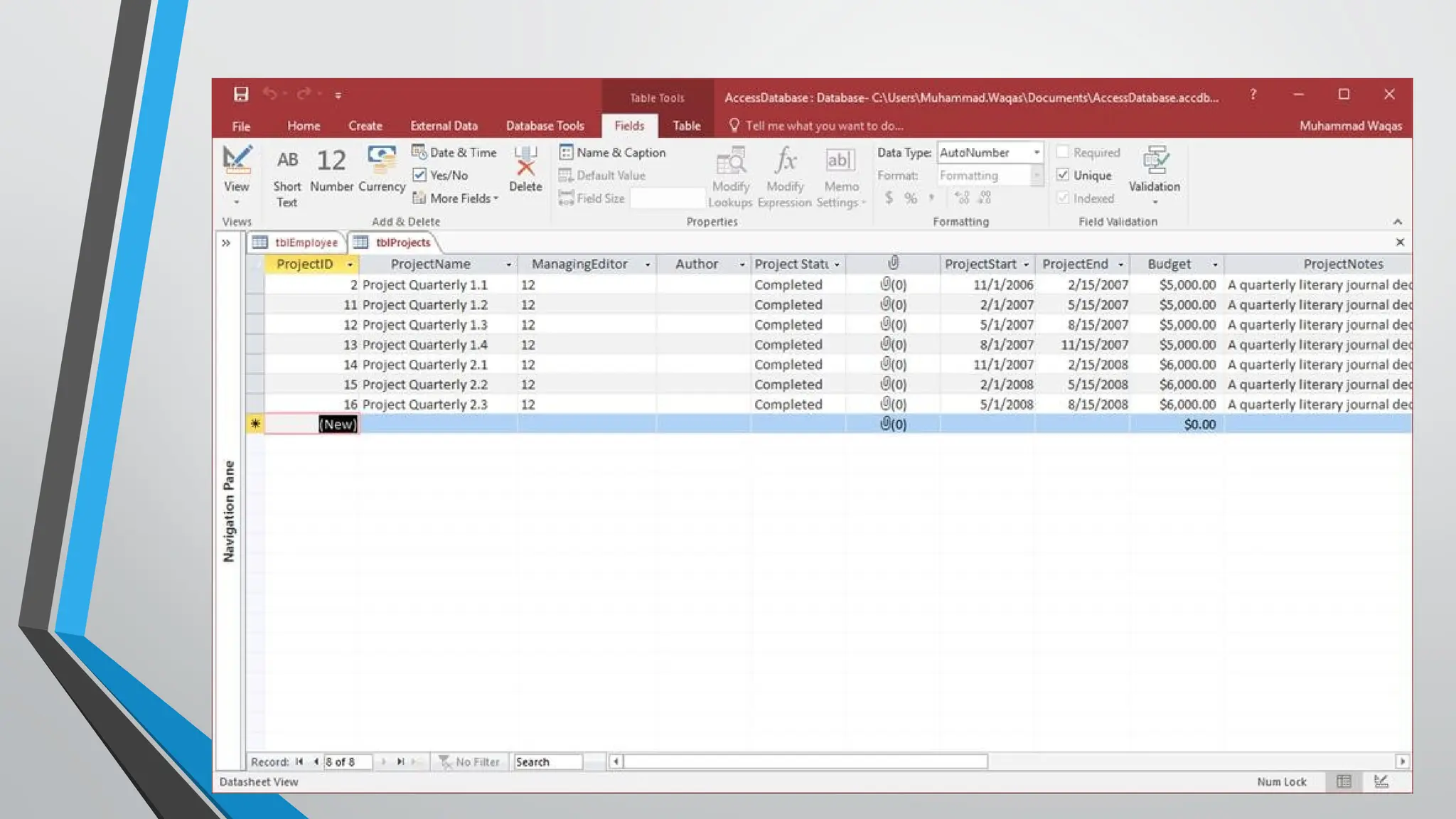Toggle the Unique checkbox
The width and height of the screenshot is (1456, 819).
coord(1063,175)
